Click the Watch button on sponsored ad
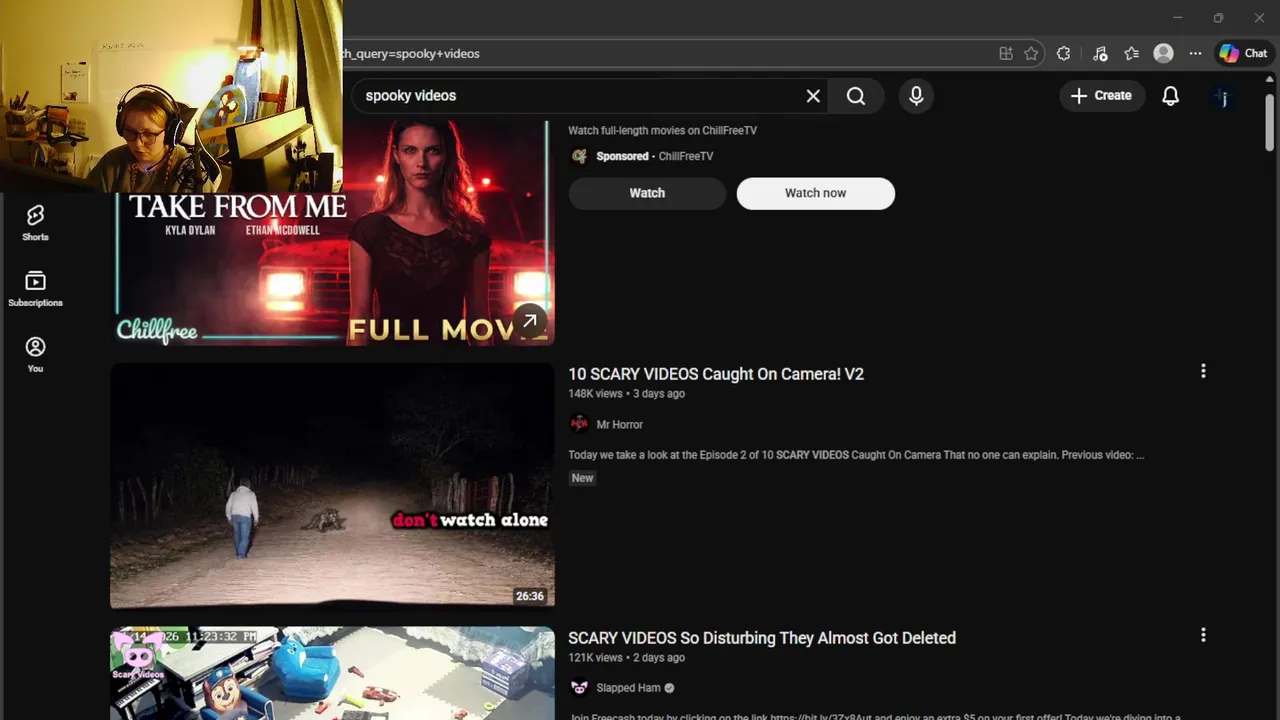 647,193
